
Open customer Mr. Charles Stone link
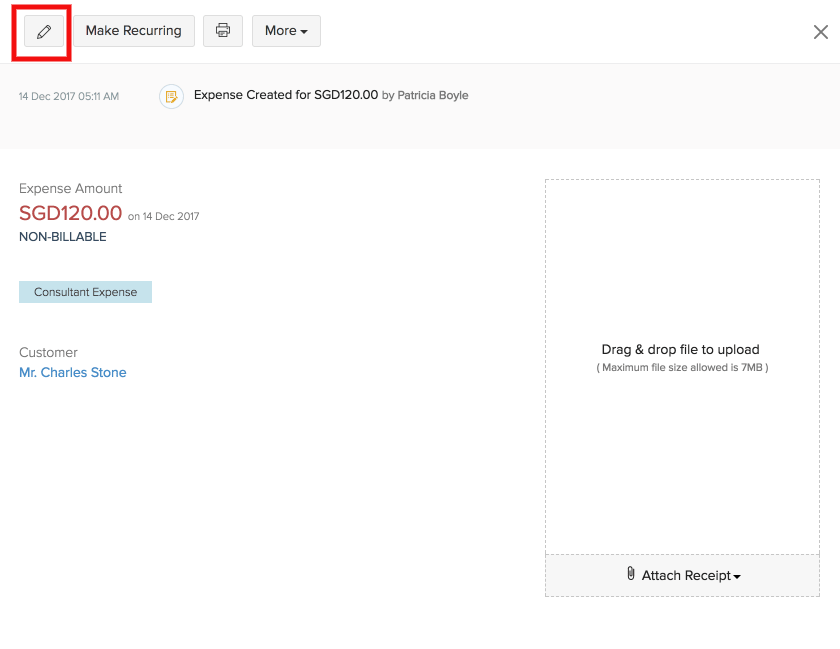[73, 372]
